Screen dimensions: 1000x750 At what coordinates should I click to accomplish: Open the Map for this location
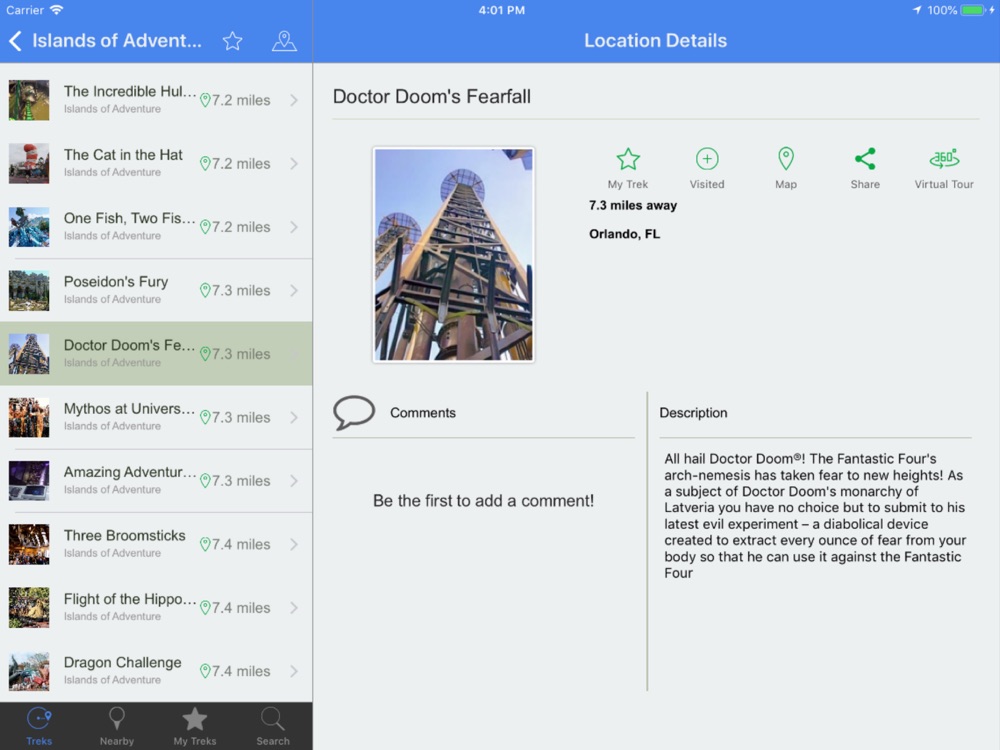[x=786, y=168]
